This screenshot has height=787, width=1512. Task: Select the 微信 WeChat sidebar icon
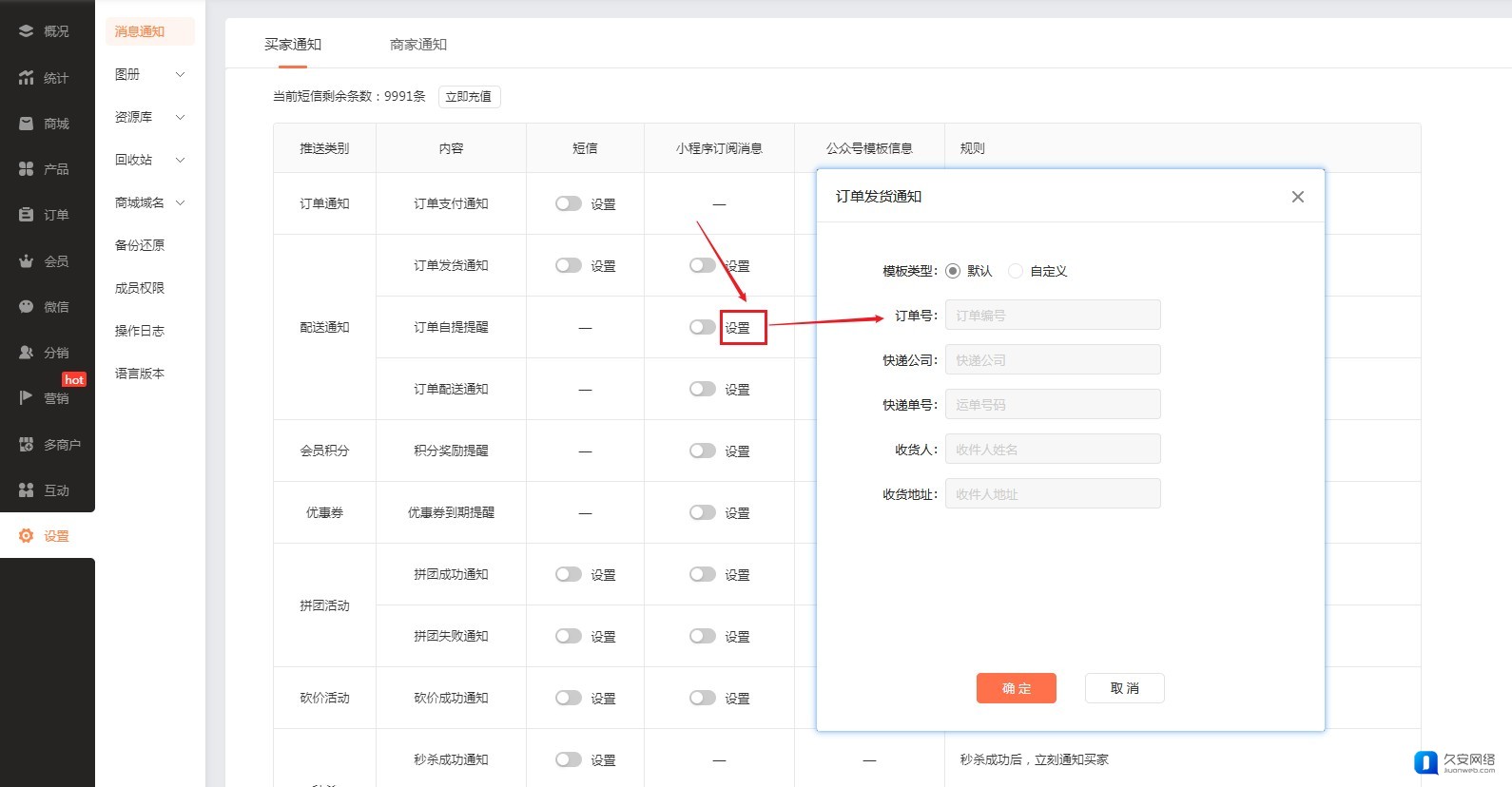tap(27, 307)
